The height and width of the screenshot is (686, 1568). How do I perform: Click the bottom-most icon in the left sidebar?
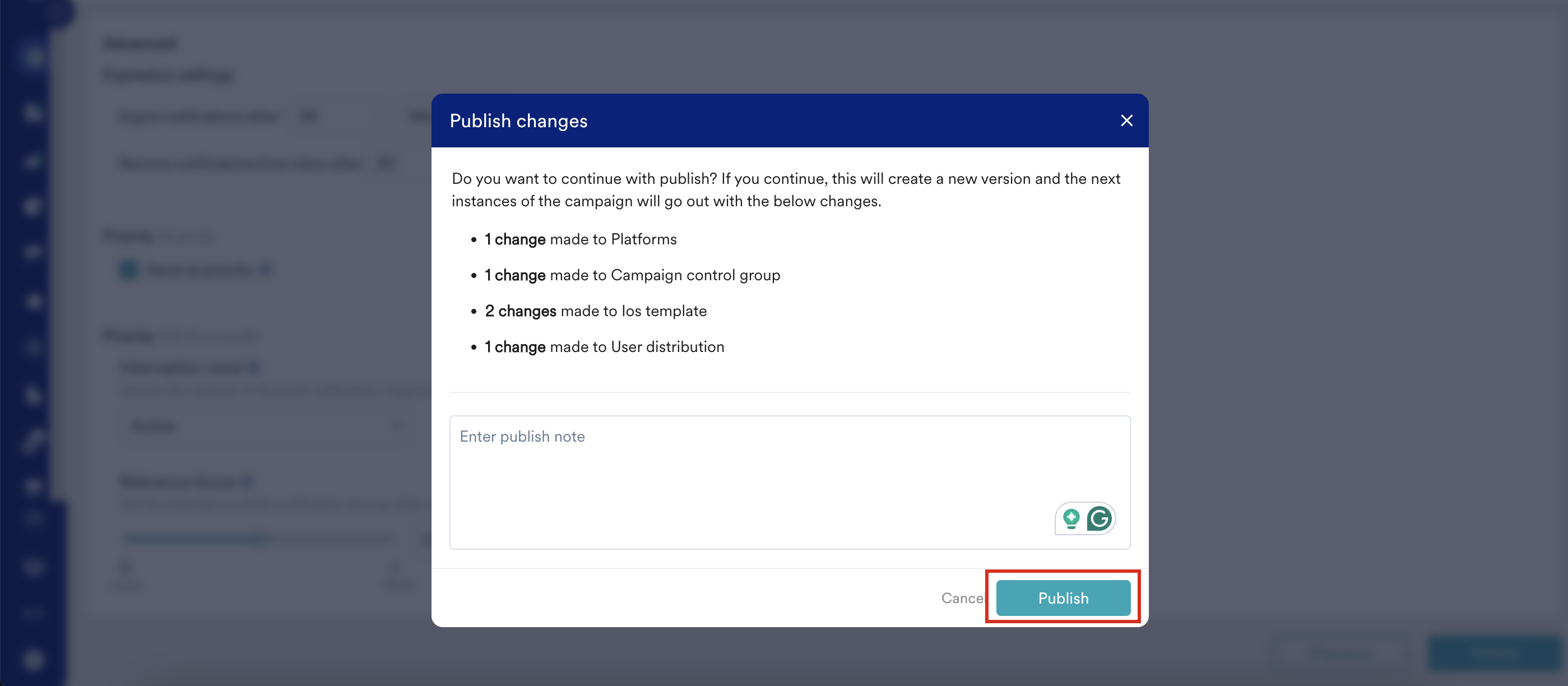pos(34,659)
